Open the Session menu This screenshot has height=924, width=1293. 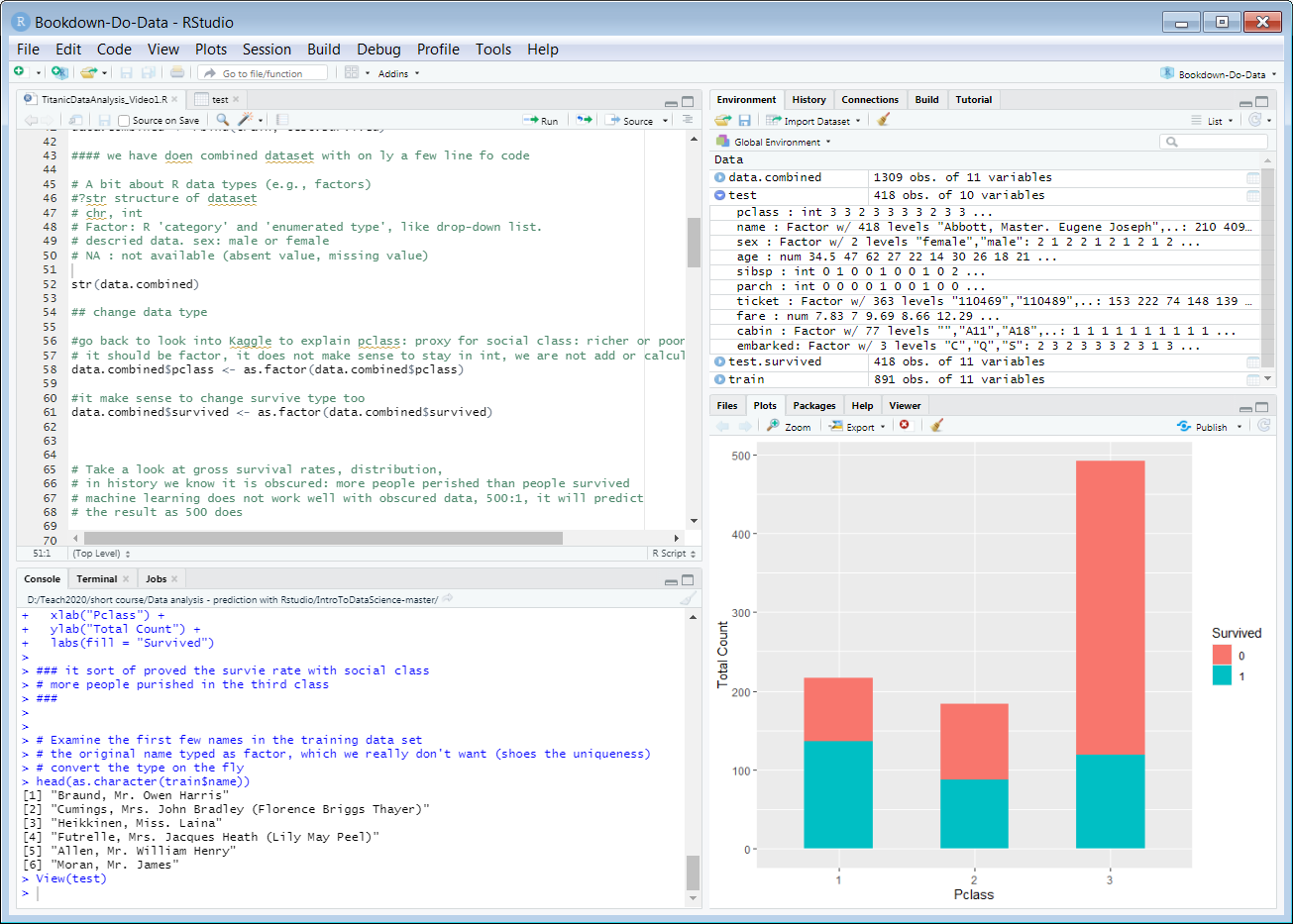[267, 50]
